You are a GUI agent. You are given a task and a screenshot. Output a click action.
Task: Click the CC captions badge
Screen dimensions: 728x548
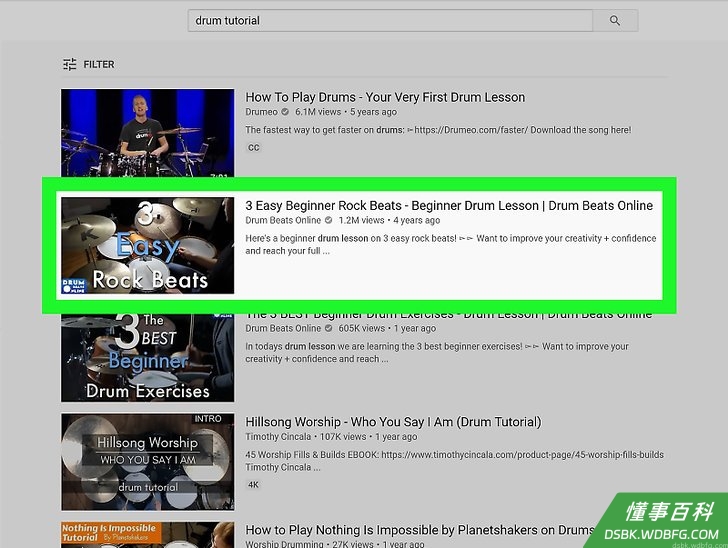coord(254,148)
